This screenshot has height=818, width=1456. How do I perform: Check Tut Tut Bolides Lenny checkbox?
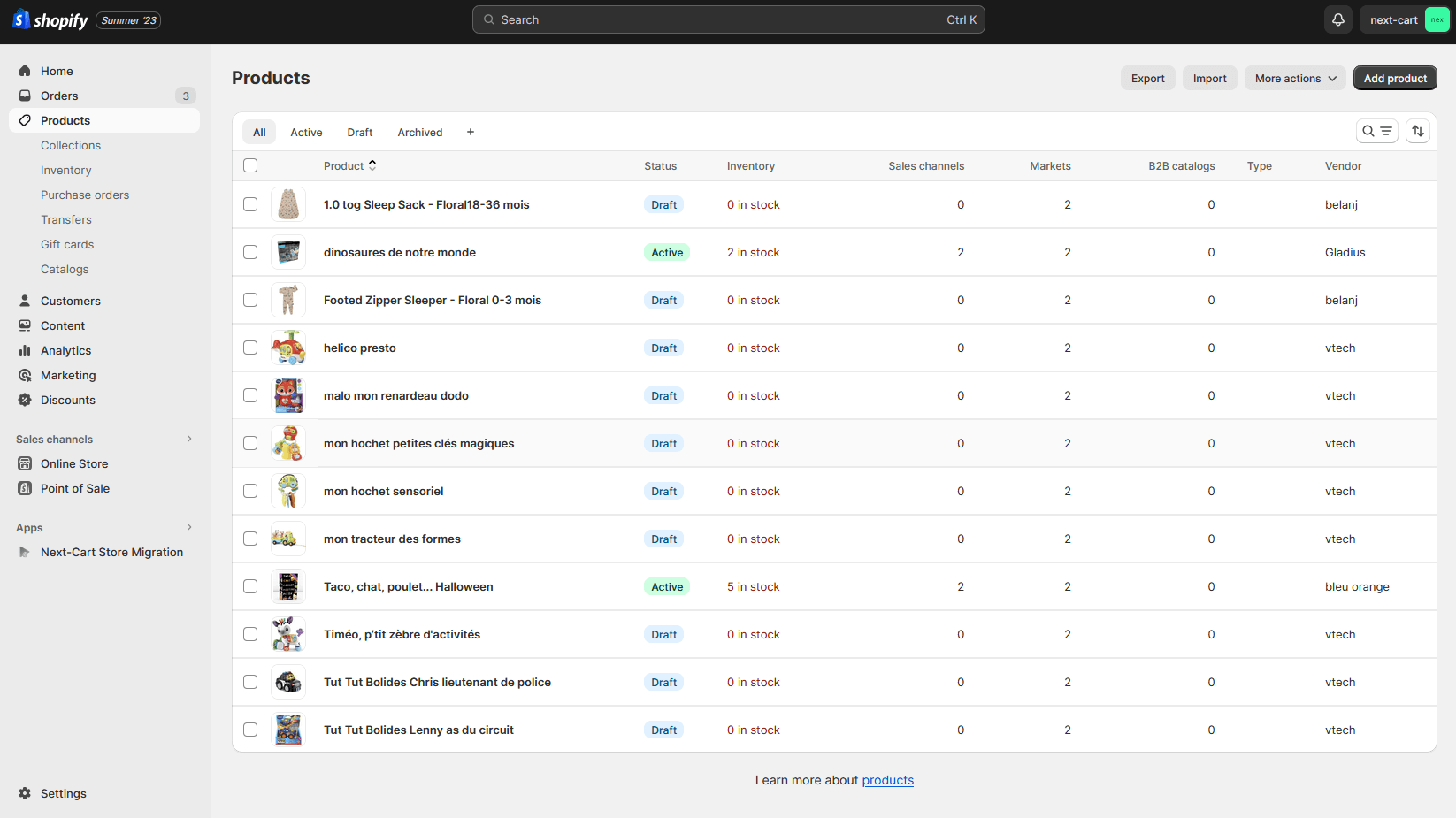point(250,730)
